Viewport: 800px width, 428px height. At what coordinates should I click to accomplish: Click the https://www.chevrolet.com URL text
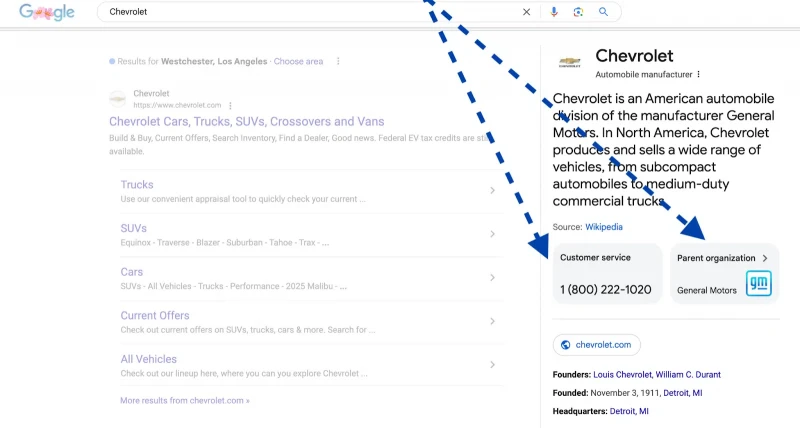178,106
